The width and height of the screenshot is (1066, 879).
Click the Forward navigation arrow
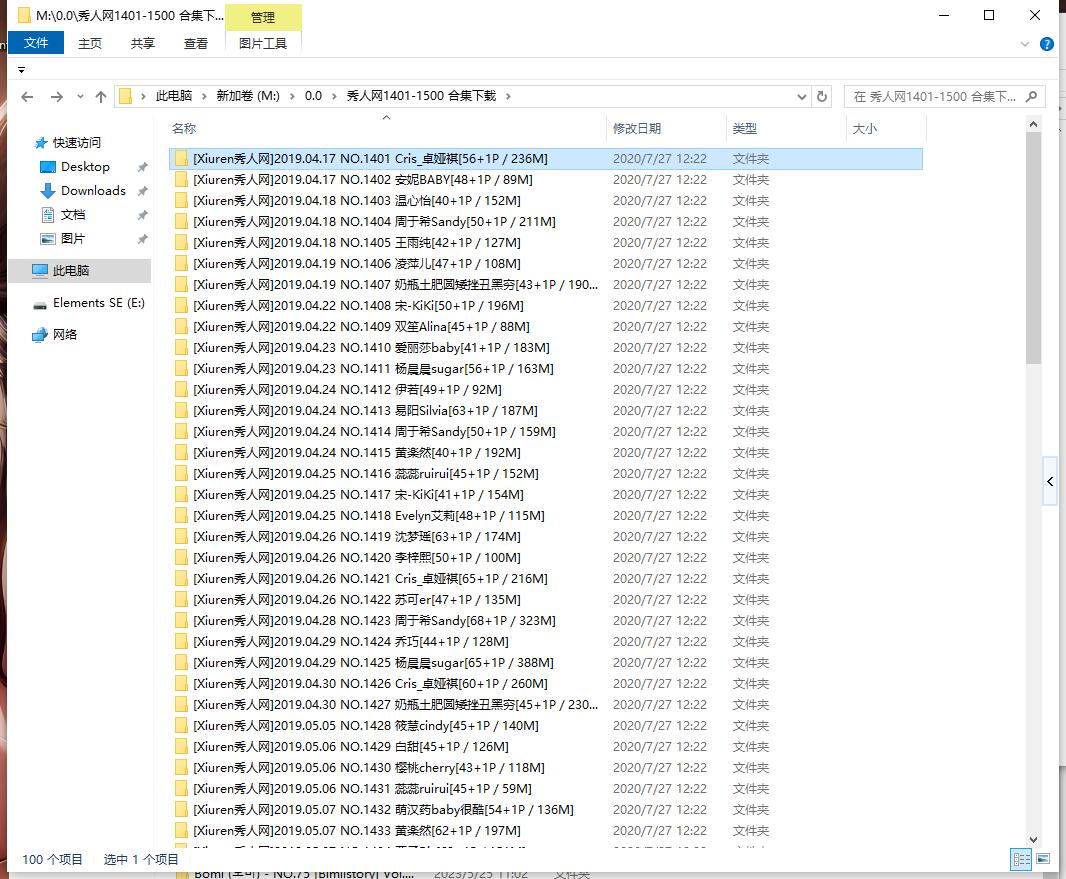pyautogui.click(x=57, y=97)
